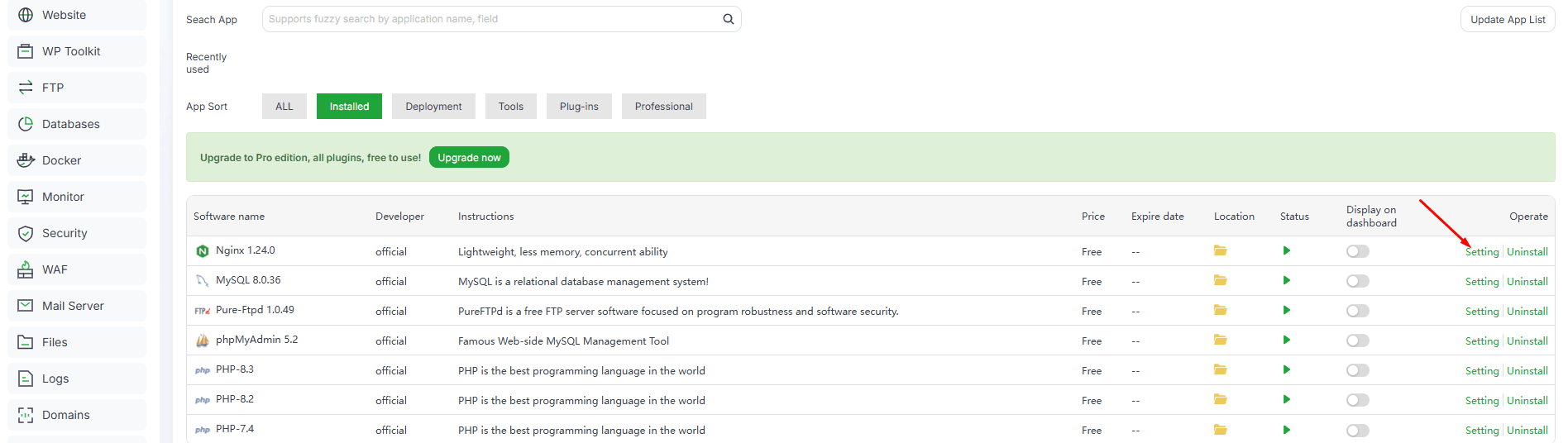This screenshot has height=443, width=1568.
Task: Select the Plug-ins app sort tab
Action: pyautogui.click(x=579, y=107)
